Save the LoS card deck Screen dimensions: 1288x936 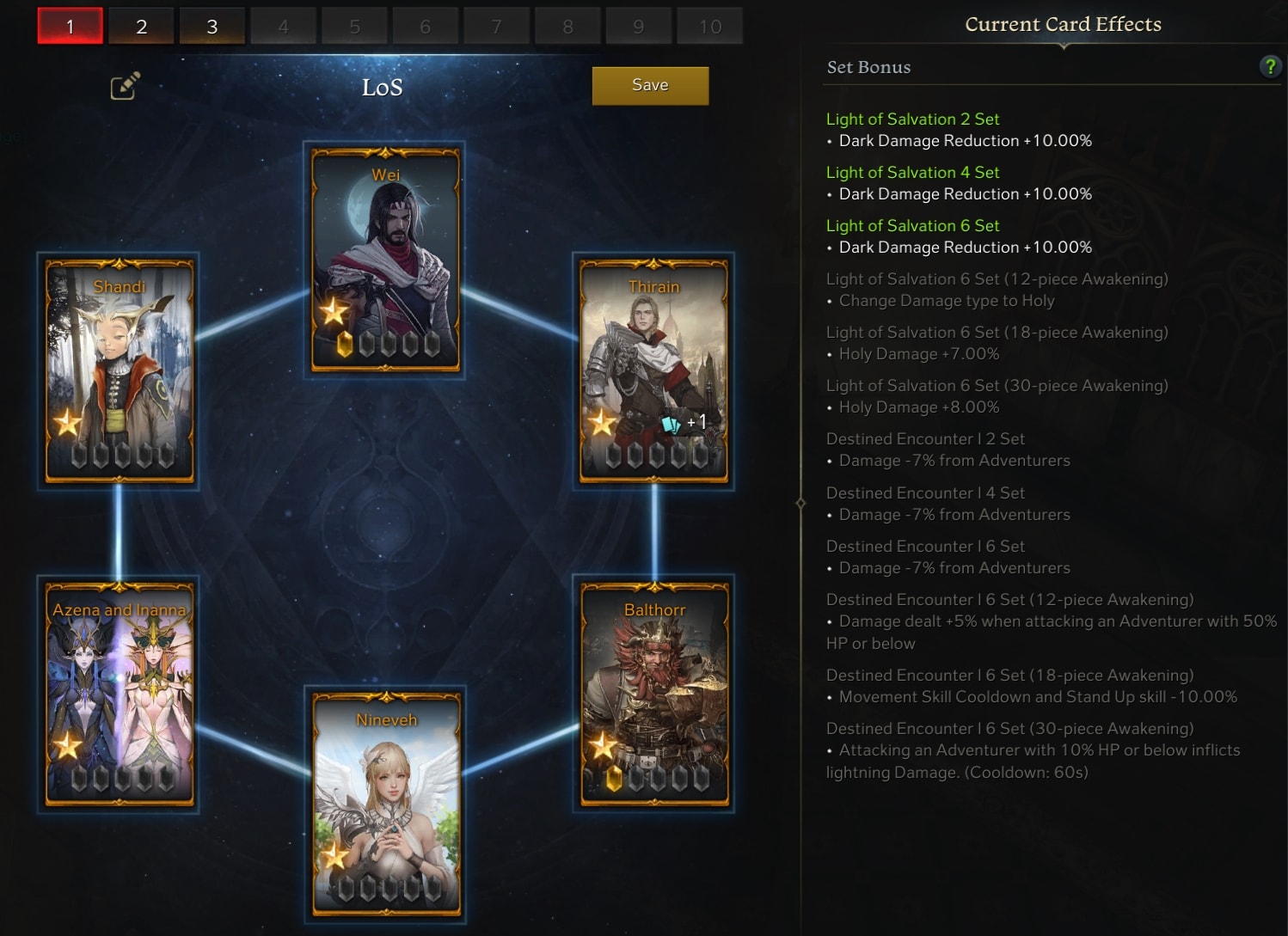tap(650, 85)
